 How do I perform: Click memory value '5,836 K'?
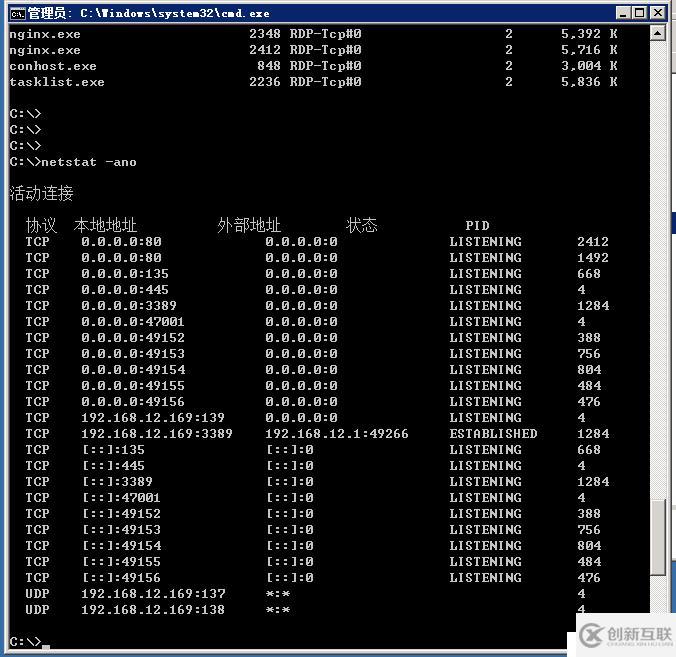coord(589,82)
